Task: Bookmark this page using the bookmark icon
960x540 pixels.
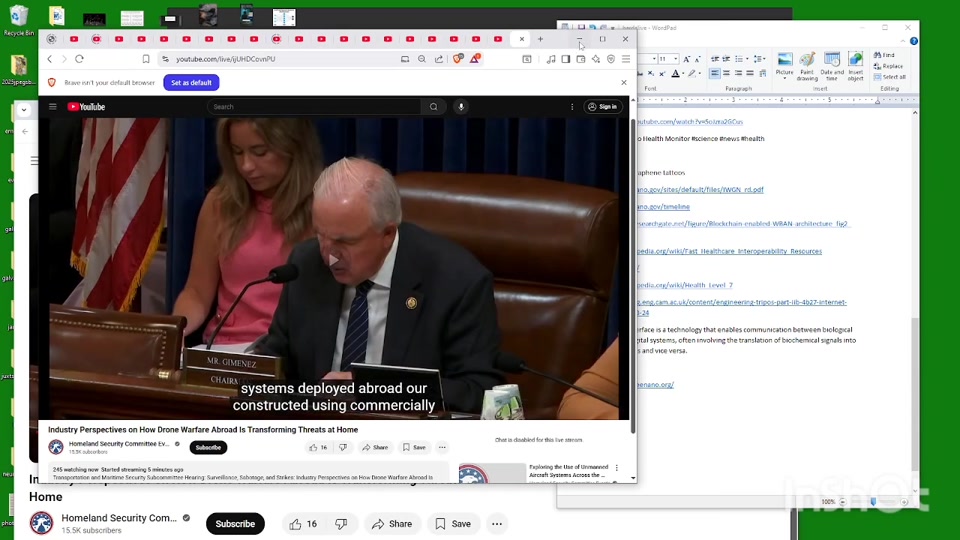Action: 146,59
